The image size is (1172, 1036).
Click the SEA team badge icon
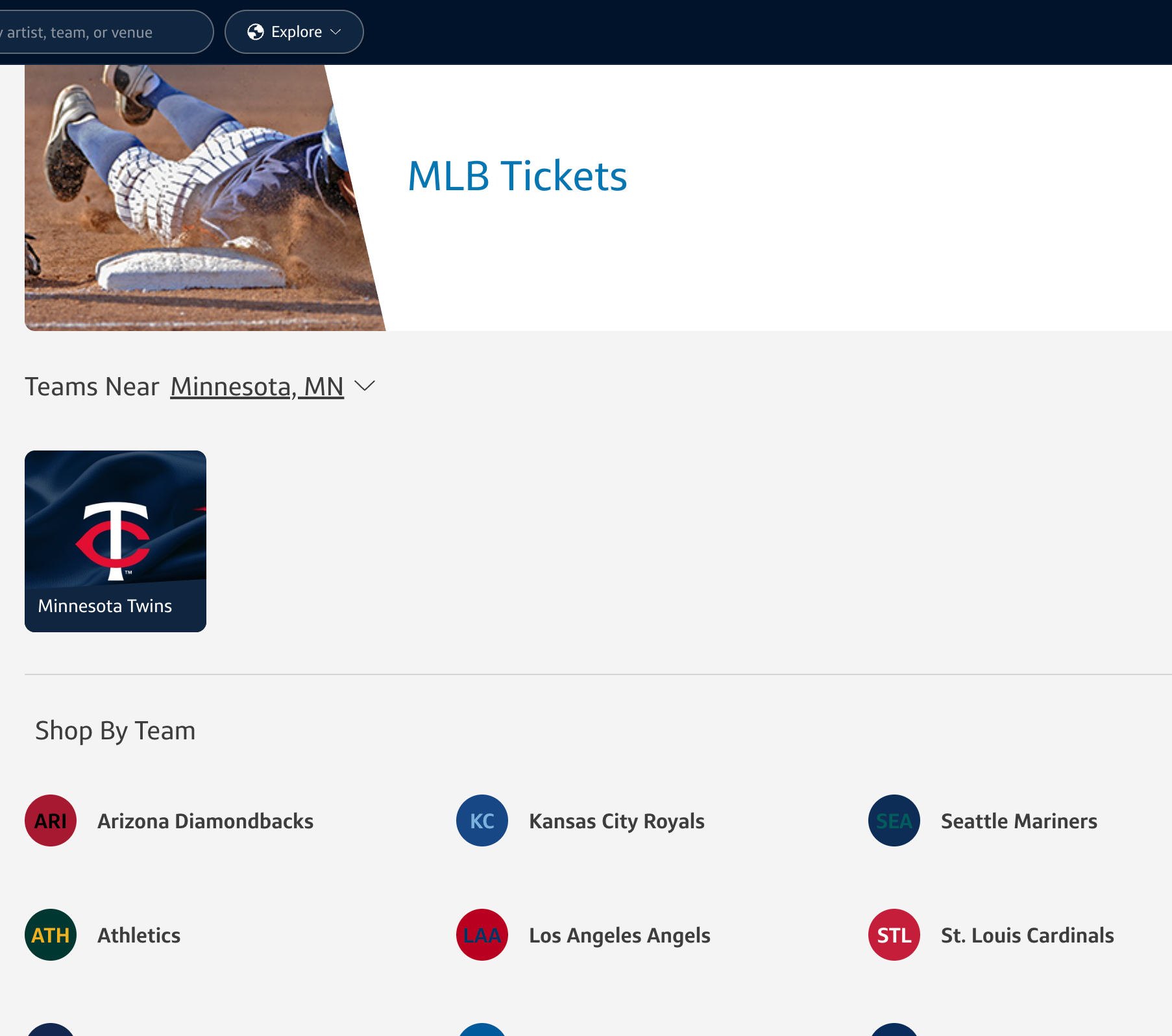coord(894,820)
